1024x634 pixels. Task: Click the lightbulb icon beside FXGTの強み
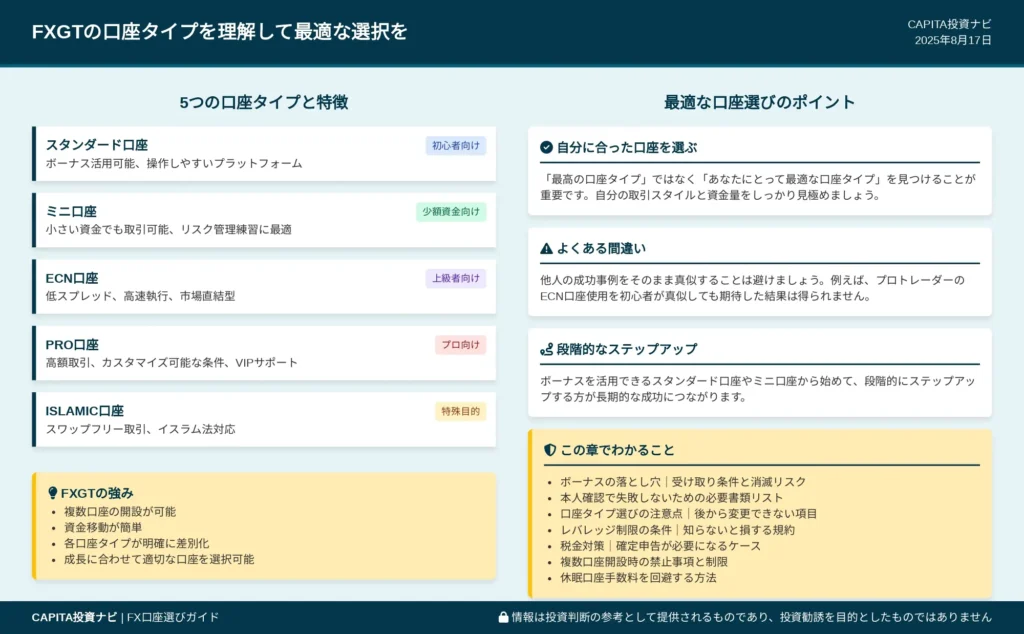[52, 493]
